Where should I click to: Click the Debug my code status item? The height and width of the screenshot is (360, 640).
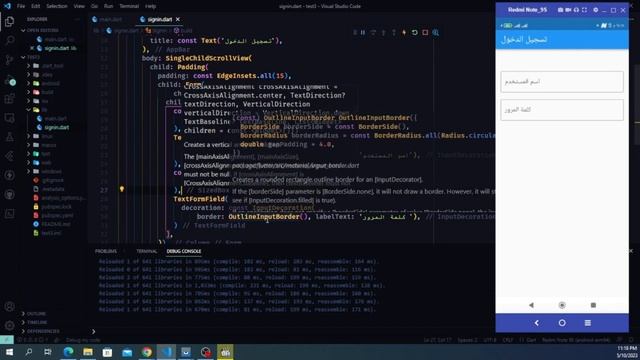click(x=83, y=340)
